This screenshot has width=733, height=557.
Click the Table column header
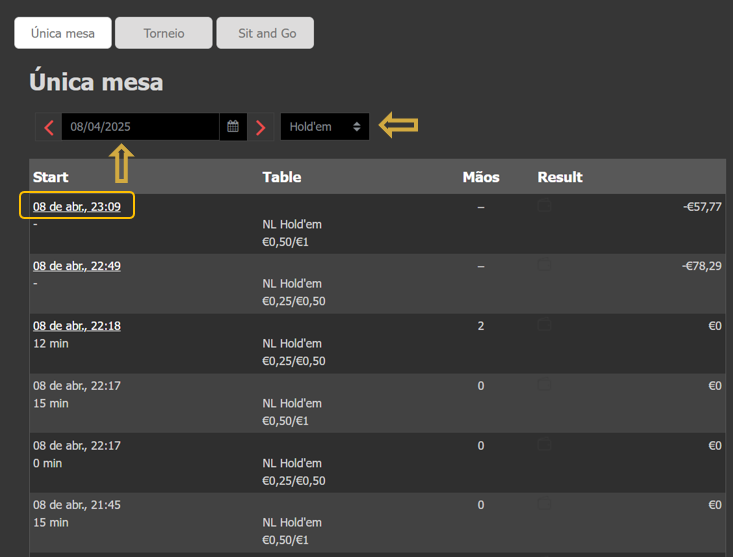(282, 177)
